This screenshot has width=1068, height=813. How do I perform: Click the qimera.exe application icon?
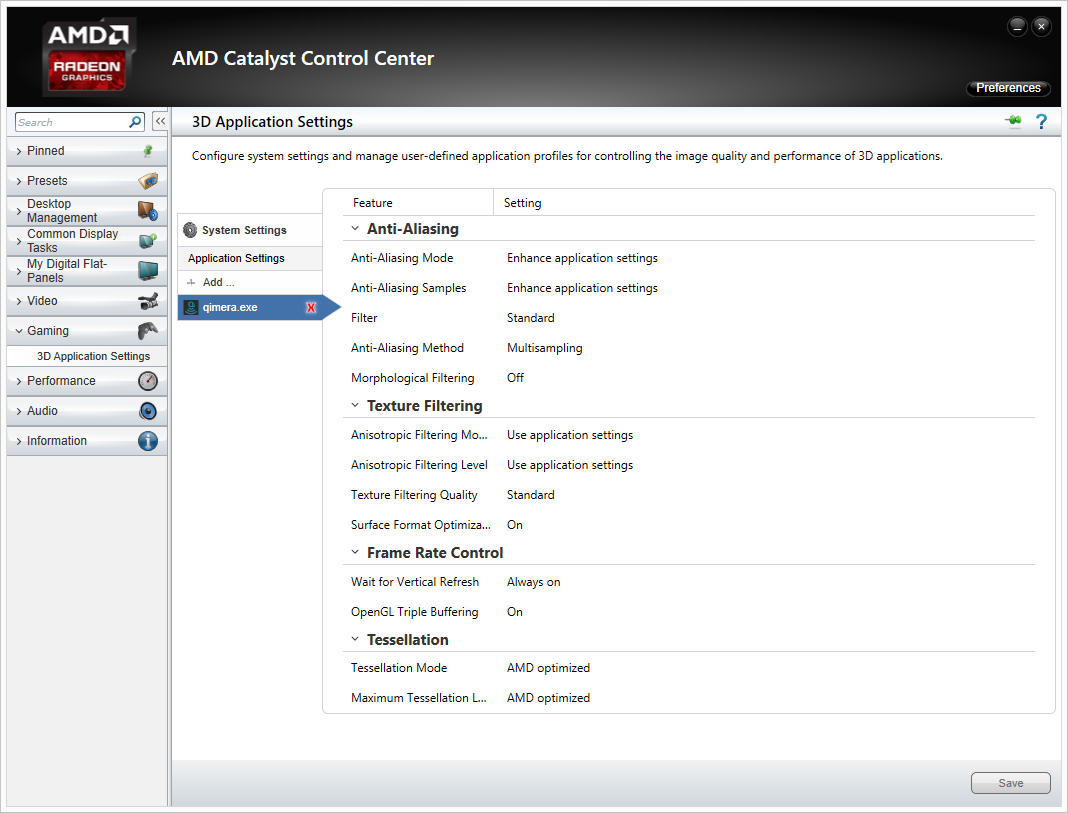click(191, 307)
